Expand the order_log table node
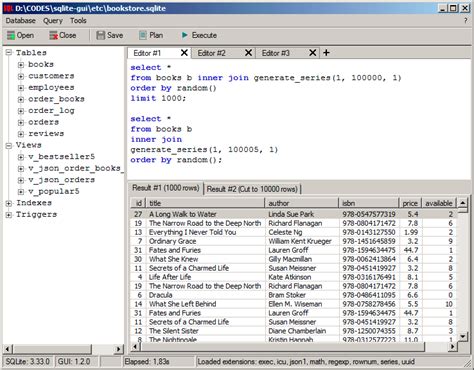The image size is (474, 370). [x=21, y=111]
